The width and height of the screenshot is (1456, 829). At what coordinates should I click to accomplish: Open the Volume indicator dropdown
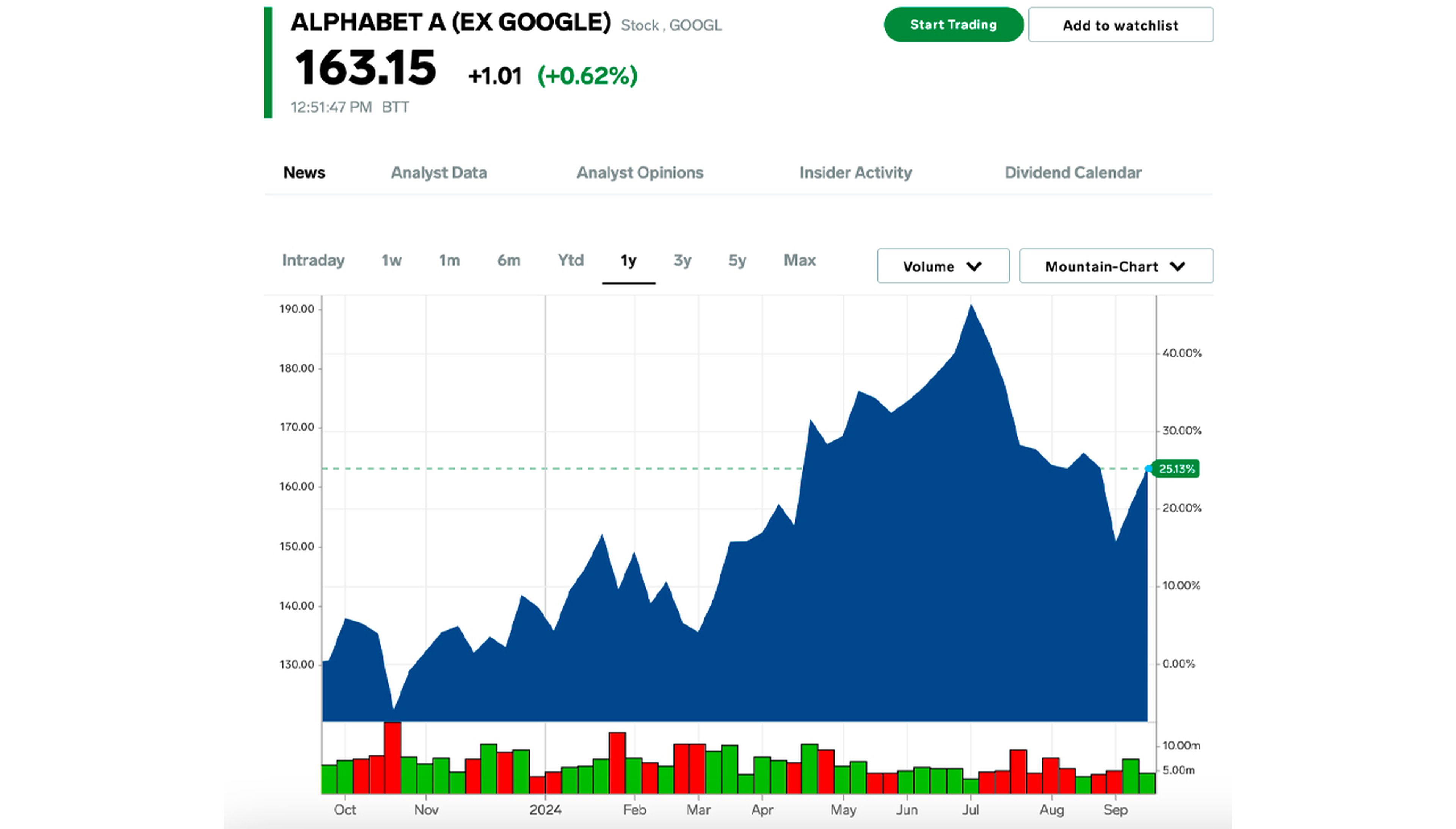pos(943,266)
